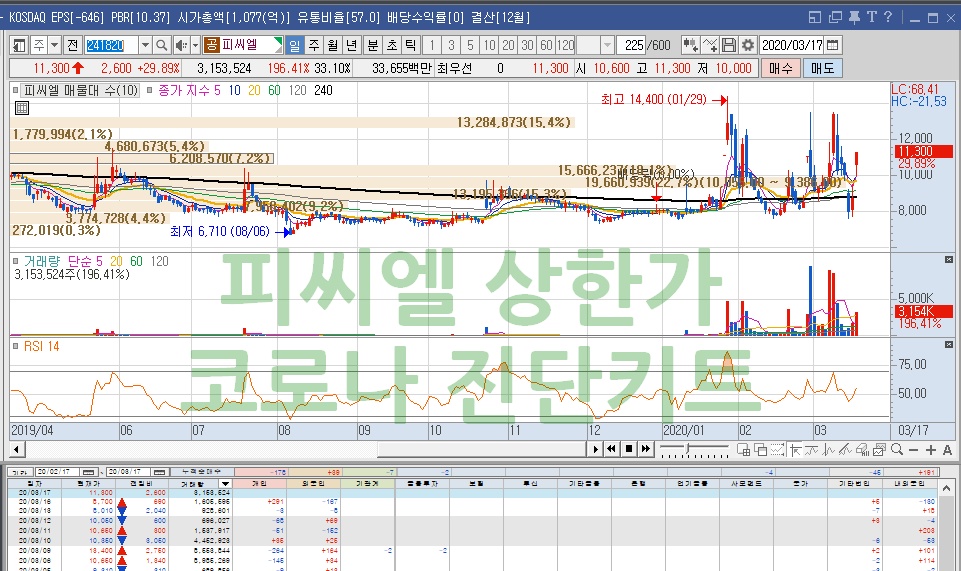Click the help question mark icon
This screenshot has width=961, height=571.
click(888, 17)
